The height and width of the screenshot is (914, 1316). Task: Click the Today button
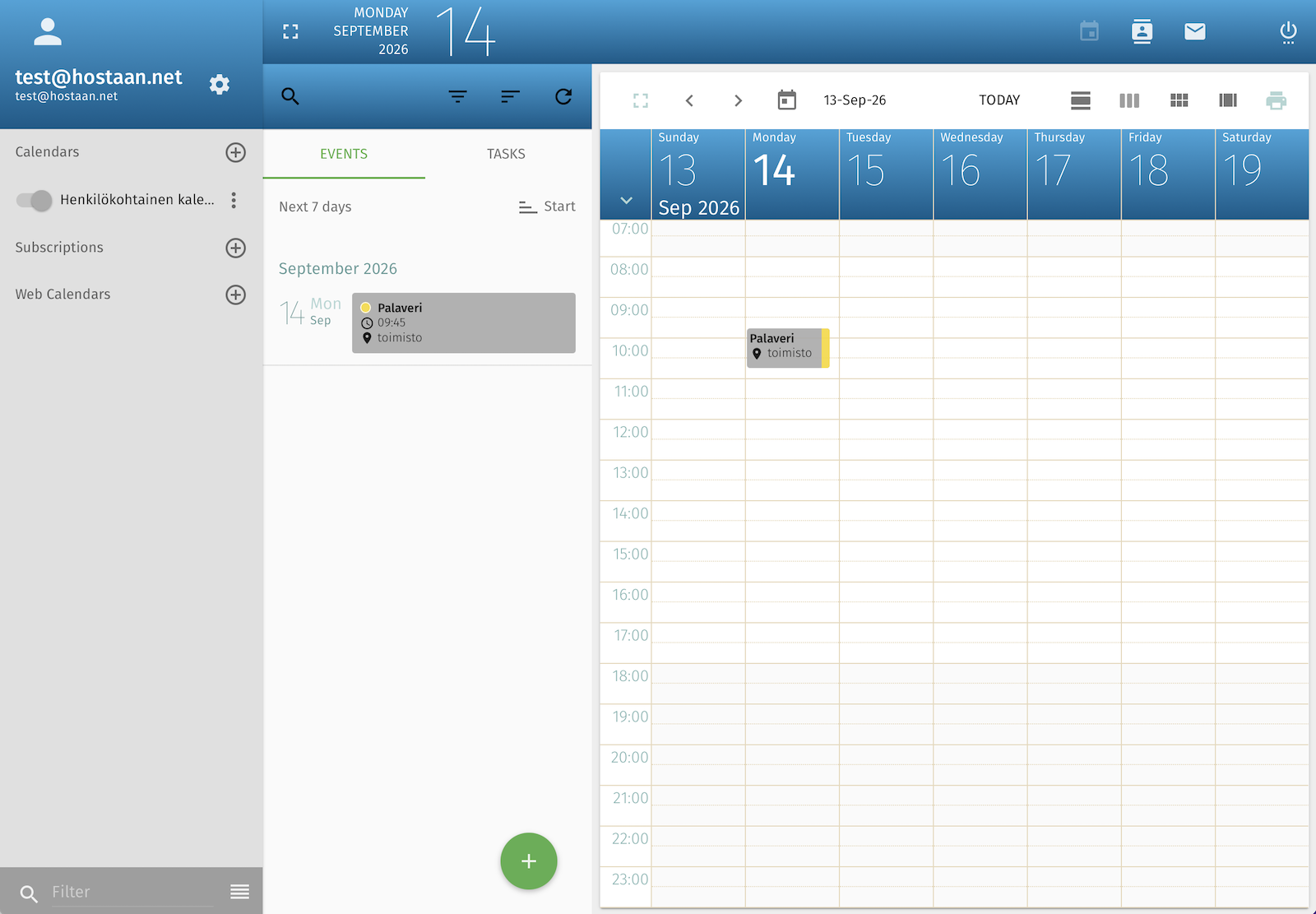(x=999, y=100)
